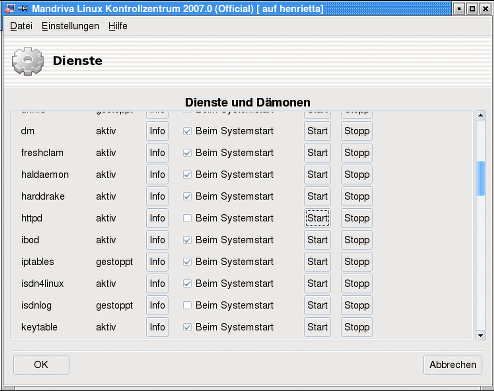Stop the haldaemon service
The image size is (494, 391).
click(357, 175)
